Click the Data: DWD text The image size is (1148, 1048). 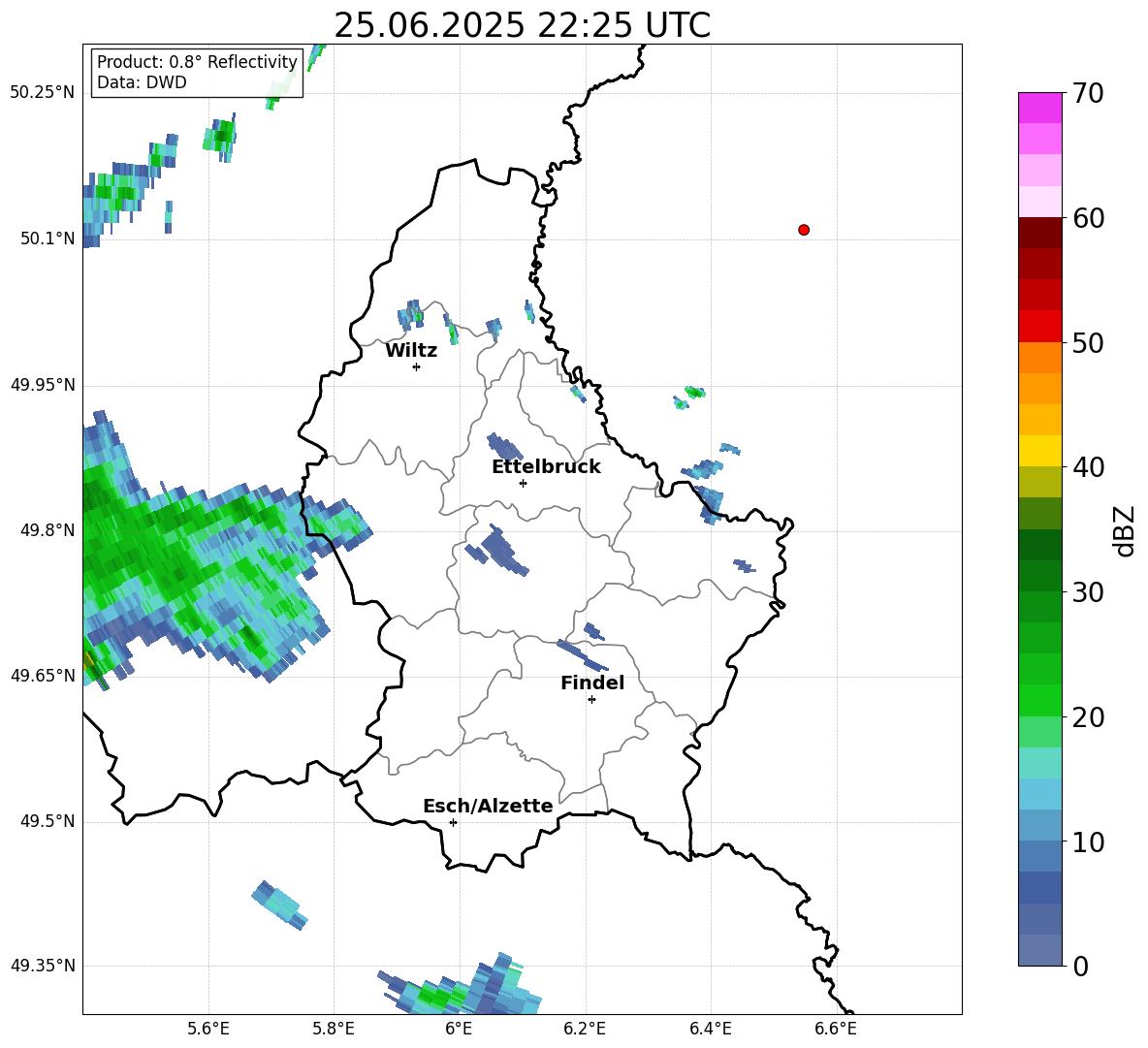(x=142, y=82)
